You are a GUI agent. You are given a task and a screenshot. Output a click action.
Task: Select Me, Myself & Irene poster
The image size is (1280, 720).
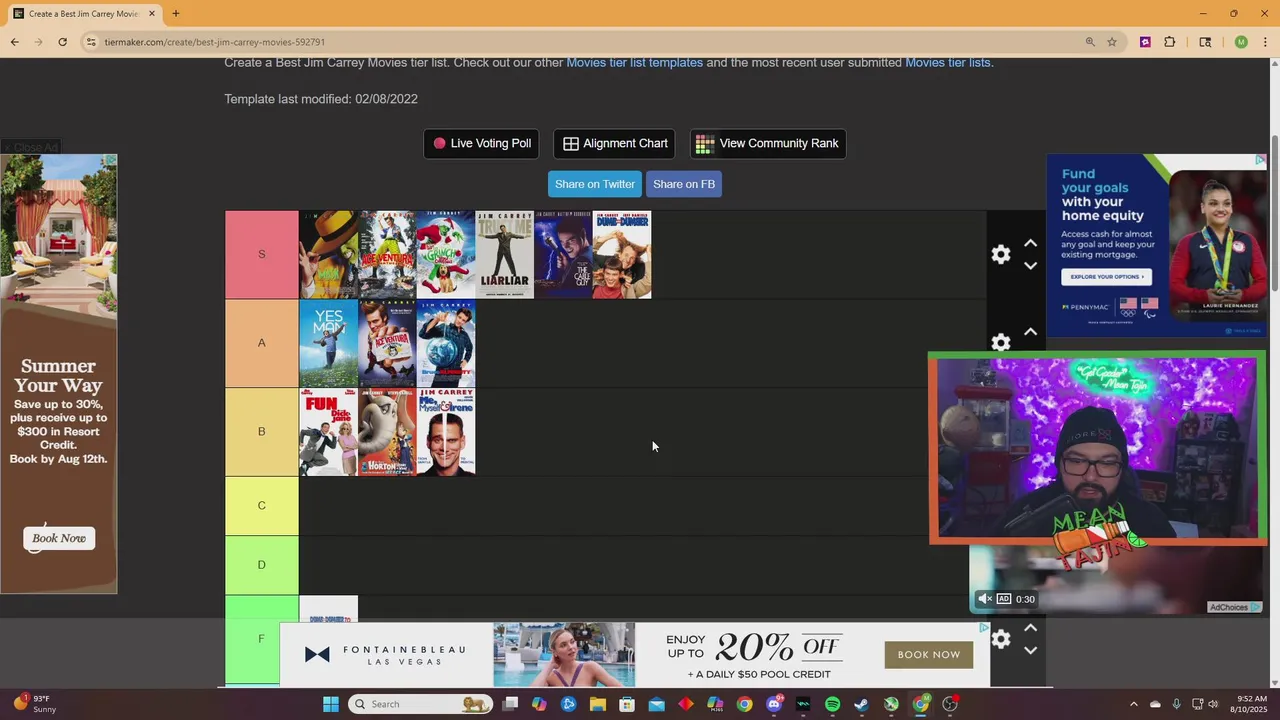point(446,432)
